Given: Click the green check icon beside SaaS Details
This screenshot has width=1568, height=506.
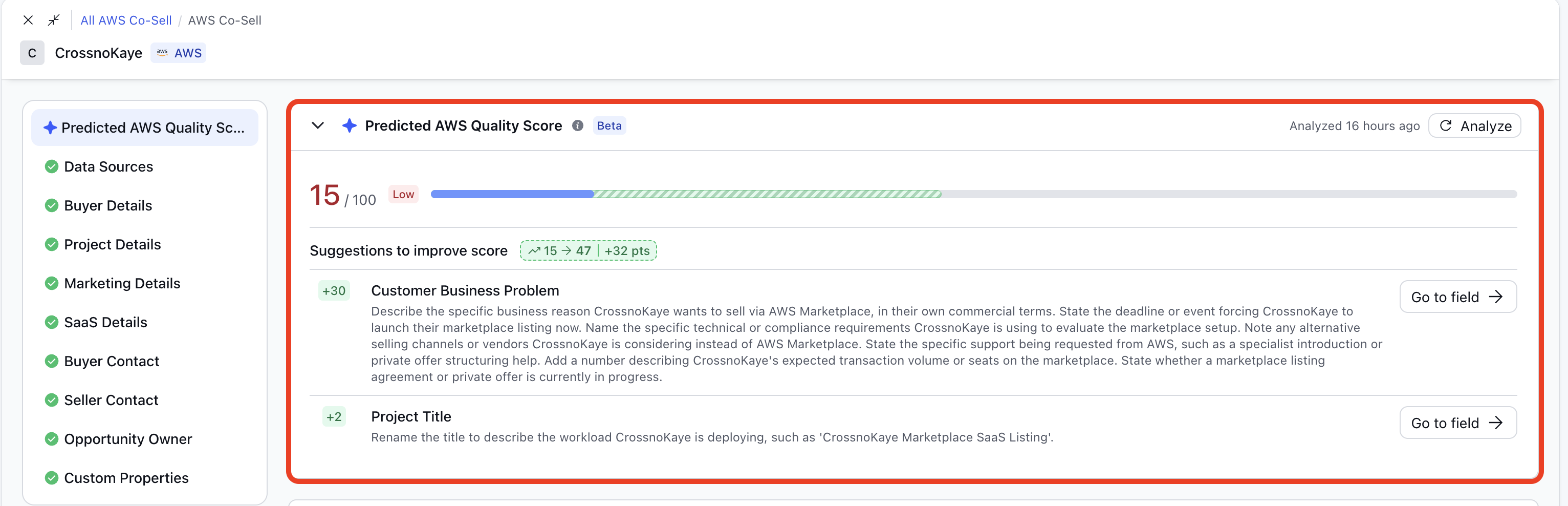Looking at the screenshot, I should coord(52,322).
